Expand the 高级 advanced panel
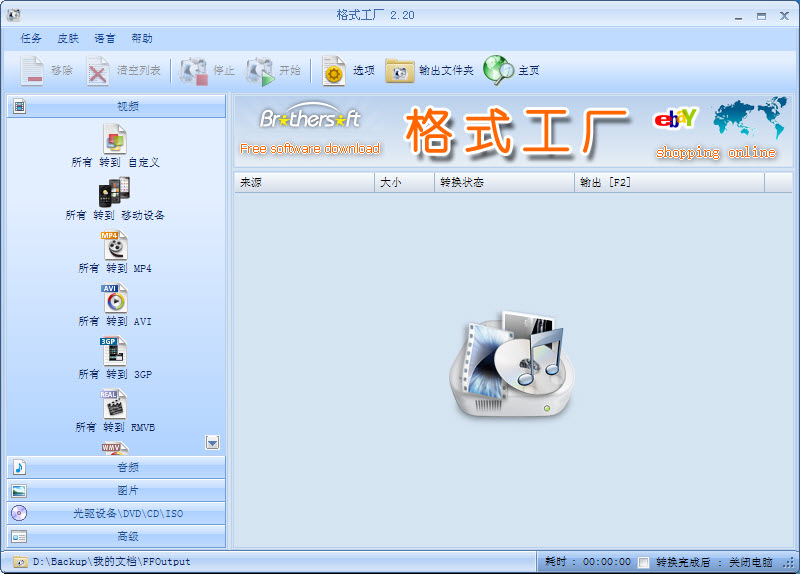The image size is (800, 574). (x=116, y=536)
